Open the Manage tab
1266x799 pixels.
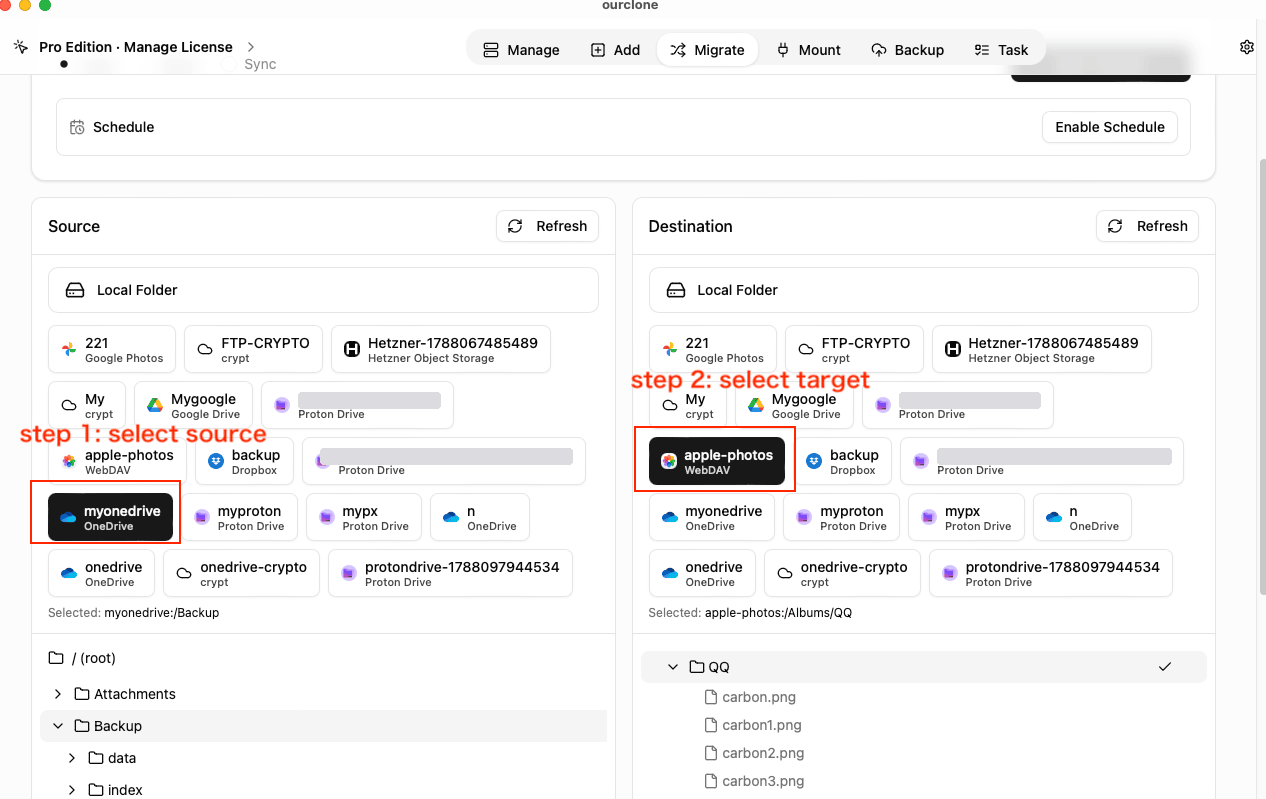521,50
